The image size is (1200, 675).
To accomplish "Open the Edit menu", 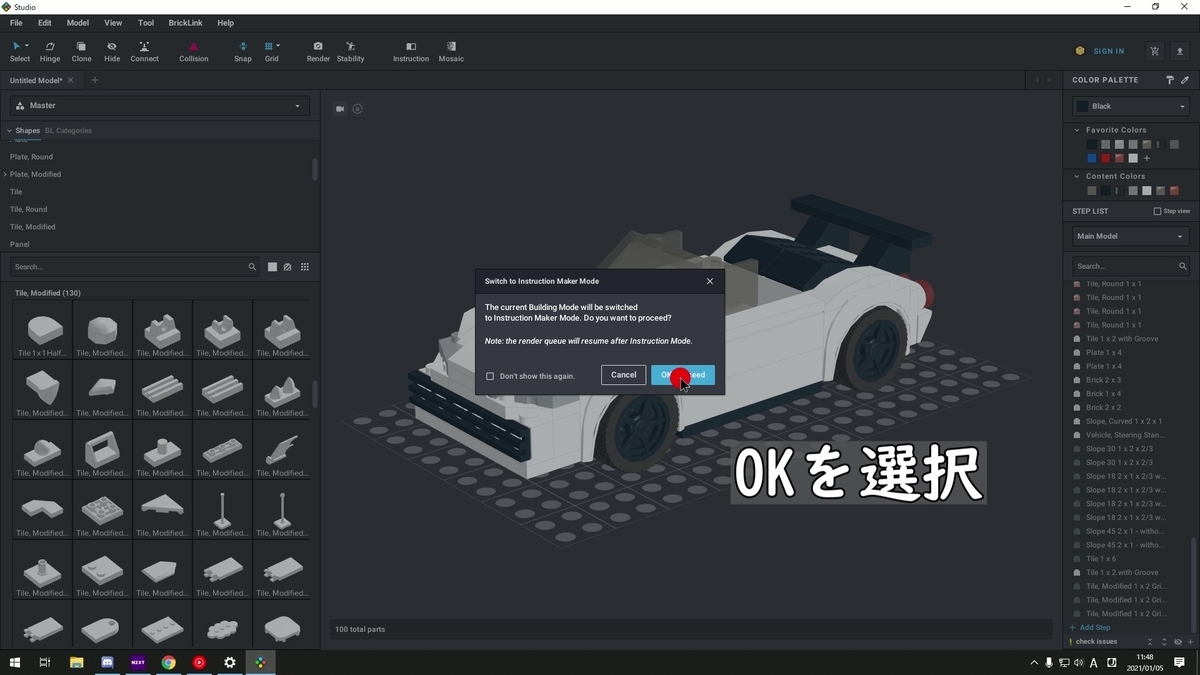I will [45, 22].
